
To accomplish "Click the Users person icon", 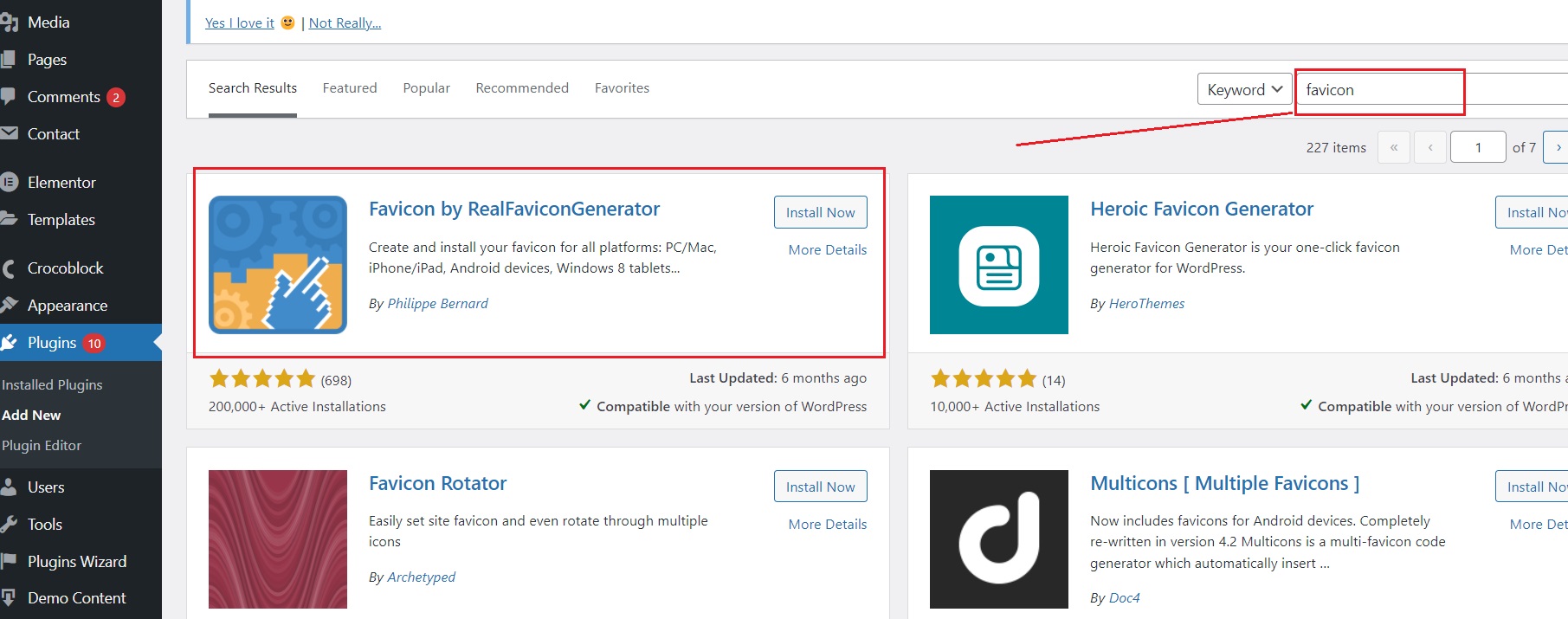I will (9, 487).
